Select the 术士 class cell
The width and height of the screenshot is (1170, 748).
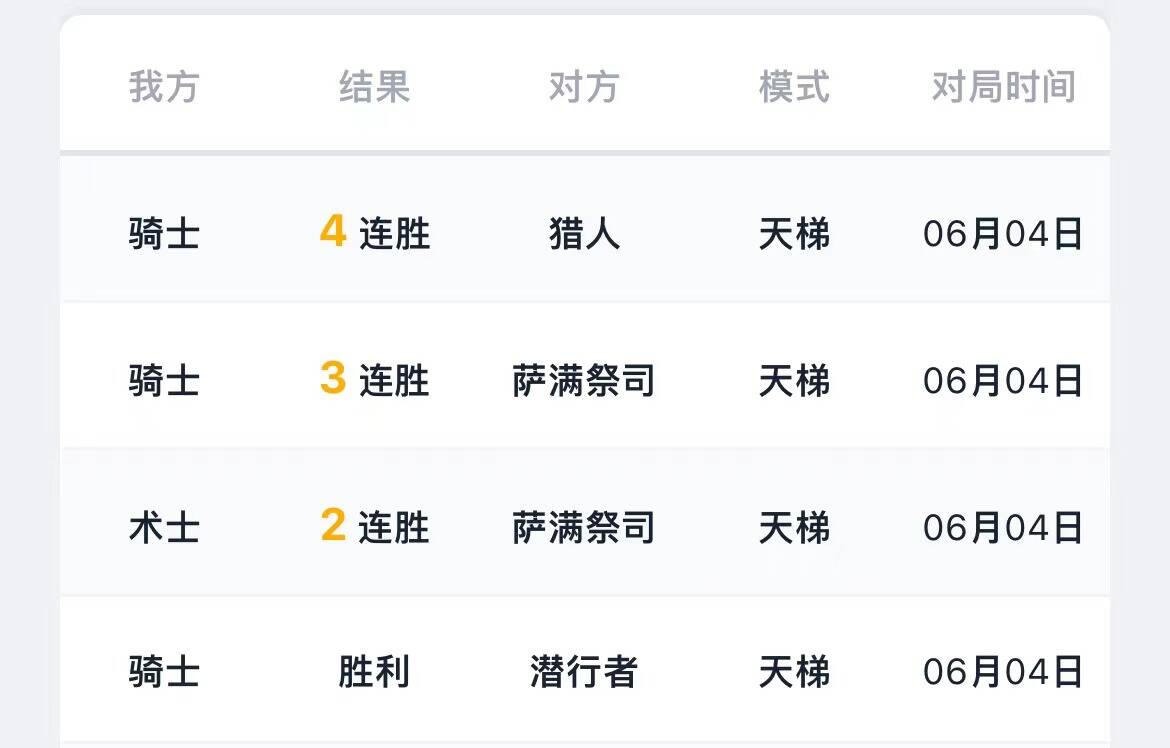[x=164, y=526]
